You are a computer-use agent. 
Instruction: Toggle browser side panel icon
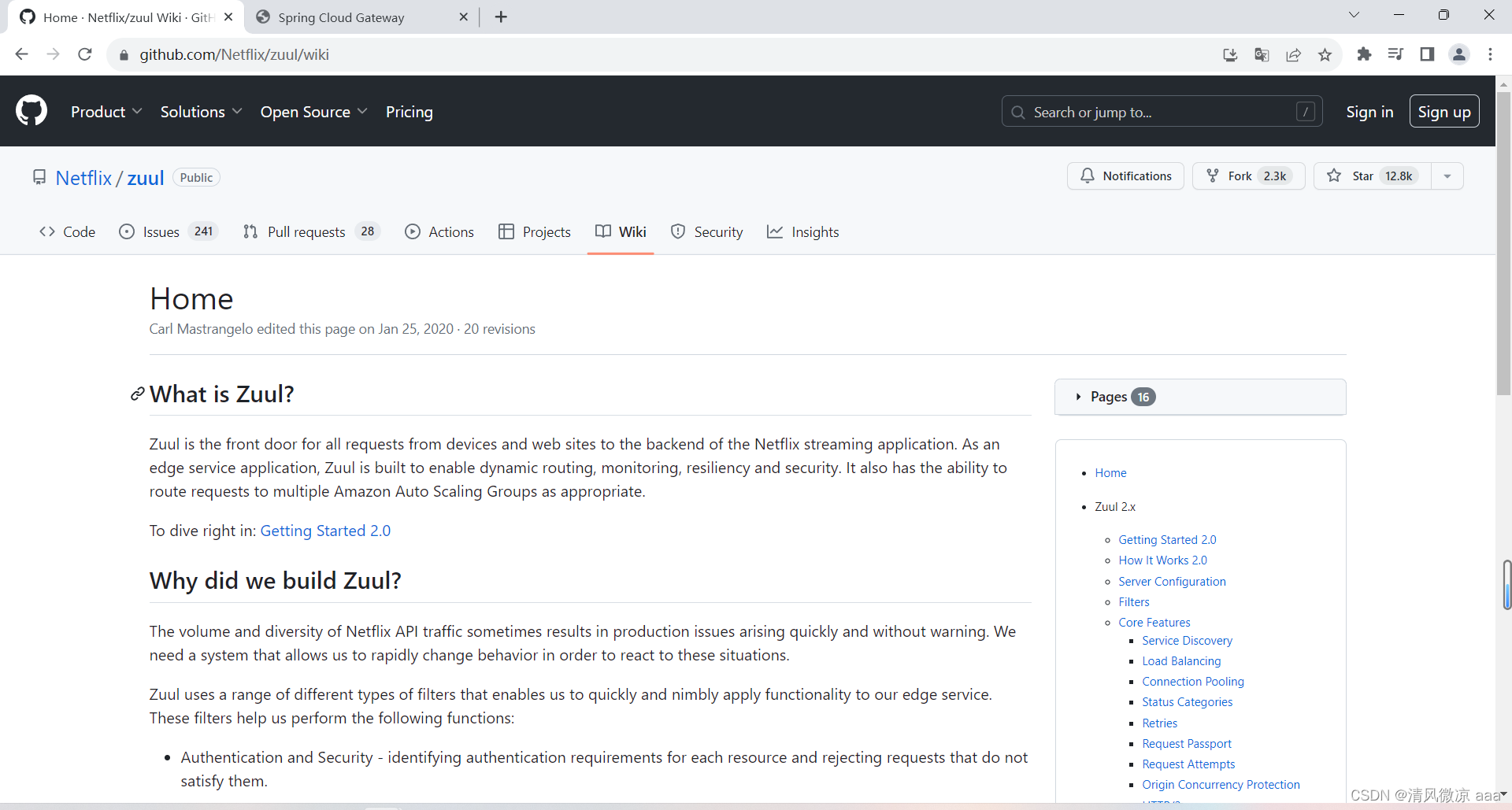[1427, 54]
